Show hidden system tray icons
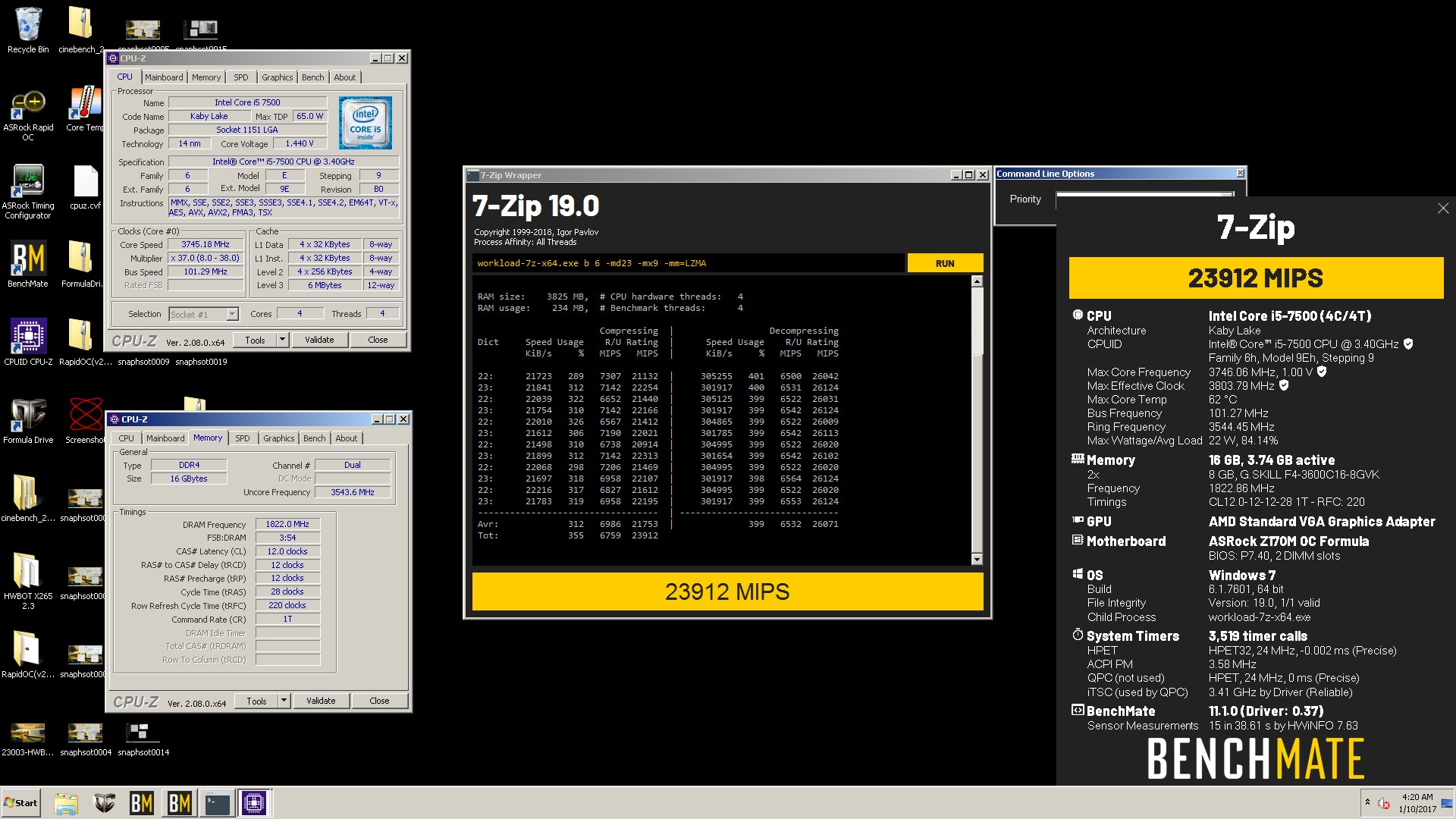 (x=1367, y=802)
